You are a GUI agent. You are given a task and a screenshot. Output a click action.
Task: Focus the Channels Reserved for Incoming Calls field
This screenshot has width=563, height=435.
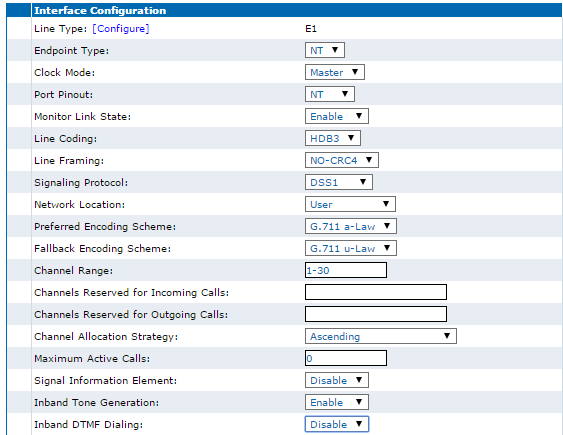(x=376, y=292)
